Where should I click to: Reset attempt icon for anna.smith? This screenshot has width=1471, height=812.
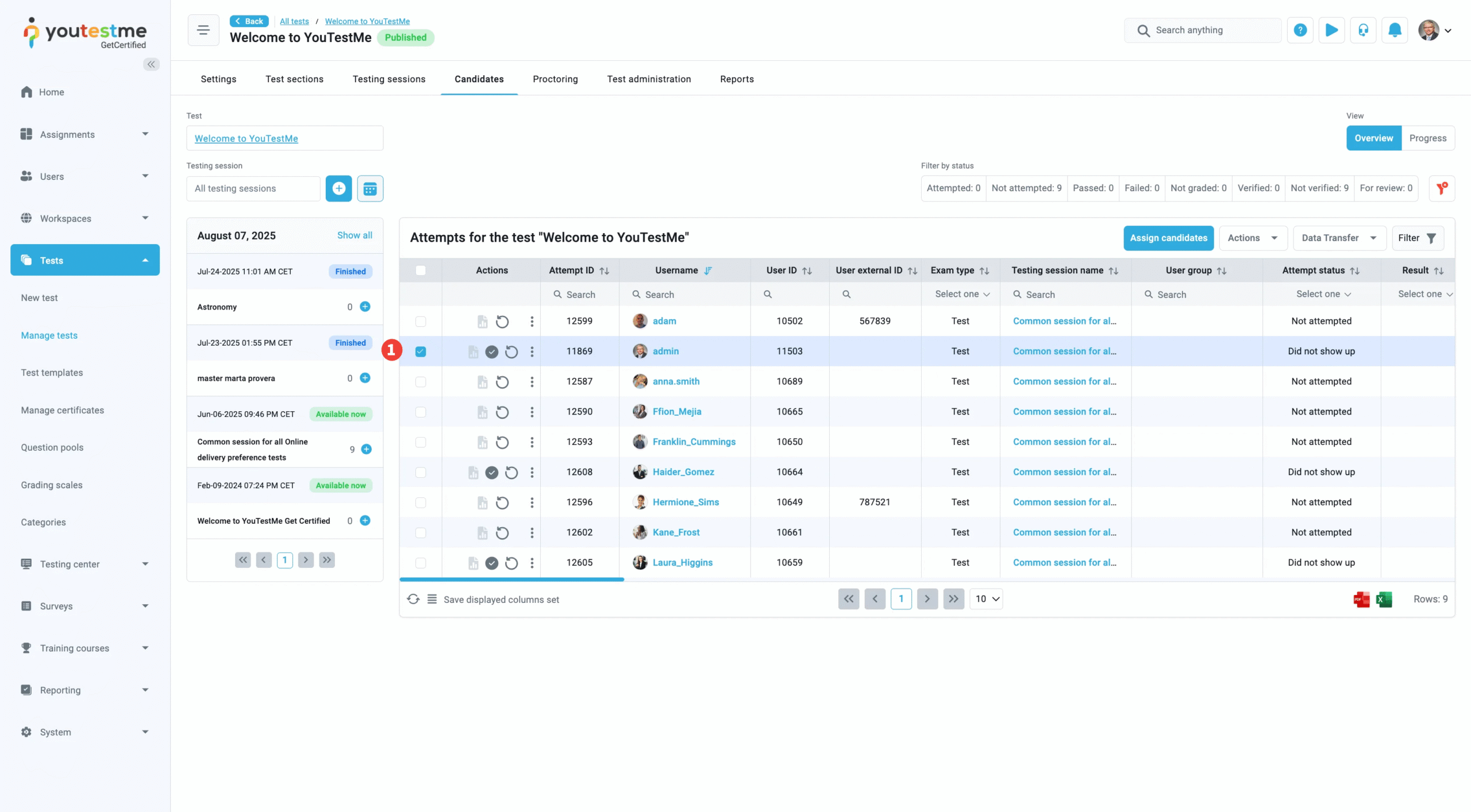[x=502, y=382]
